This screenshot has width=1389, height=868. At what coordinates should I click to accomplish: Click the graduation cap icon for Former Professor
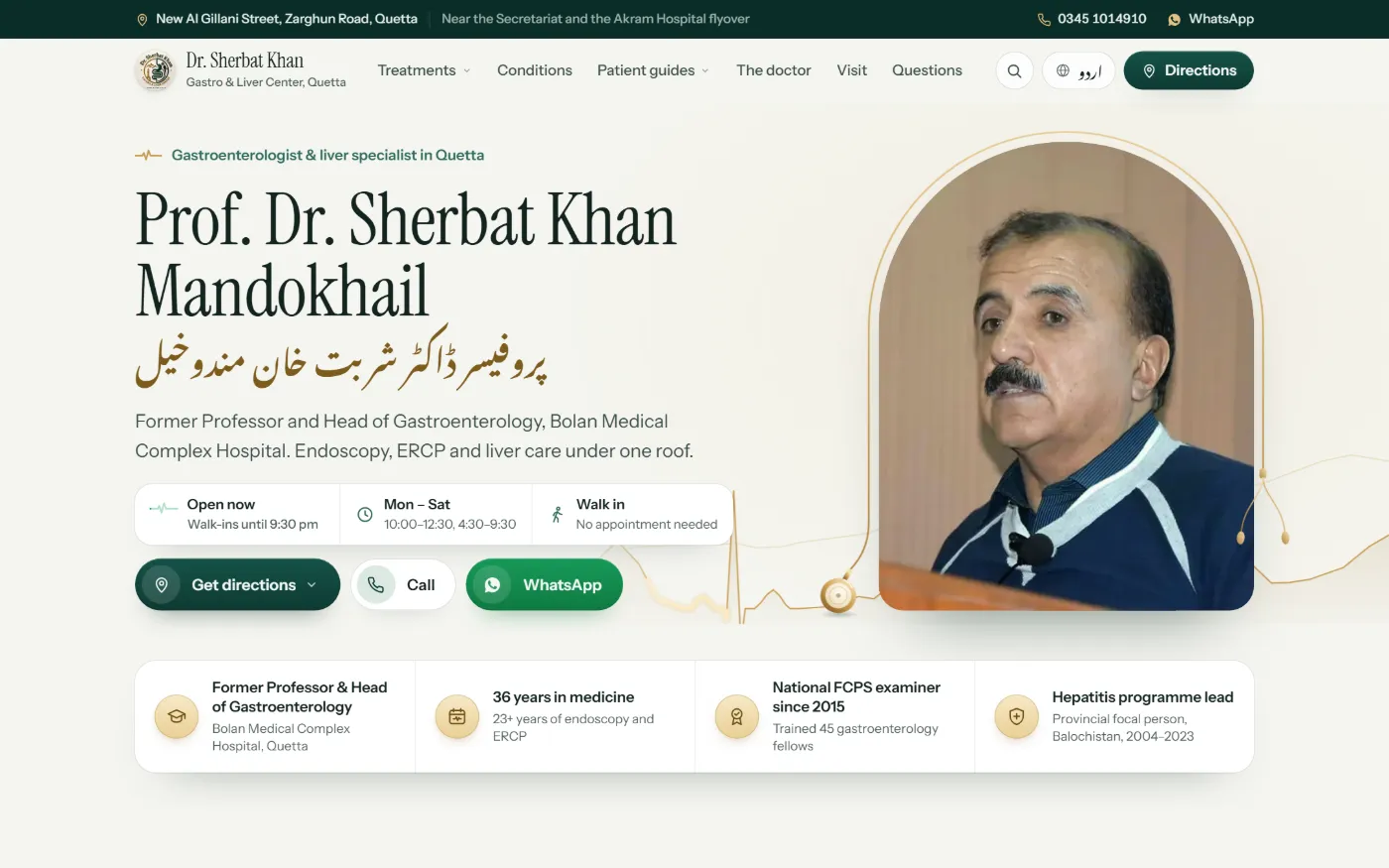177,716
